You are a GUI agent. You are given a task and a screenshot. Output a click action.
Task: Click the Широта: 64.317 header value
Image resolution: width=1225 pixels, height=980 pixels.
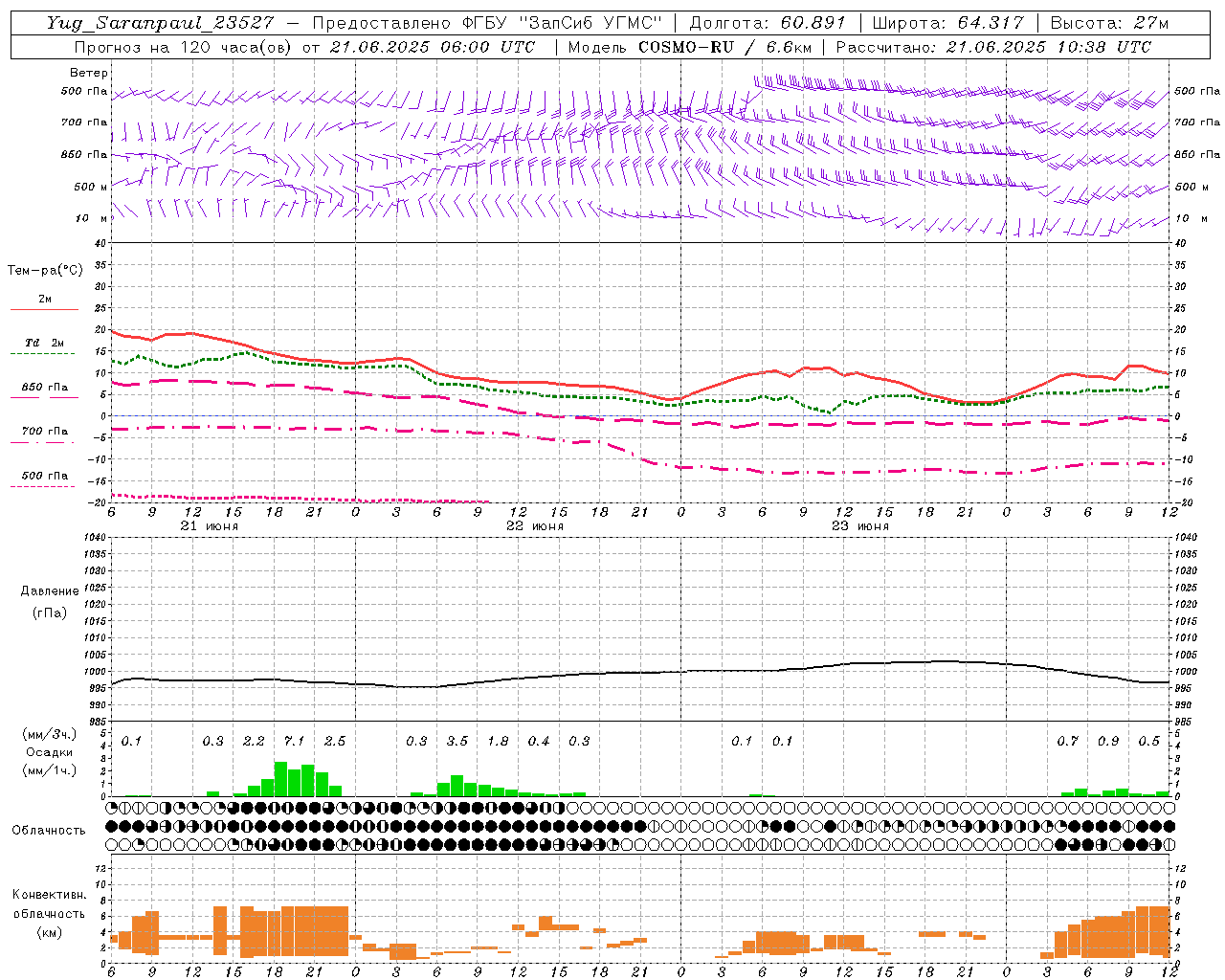point(947,23)
